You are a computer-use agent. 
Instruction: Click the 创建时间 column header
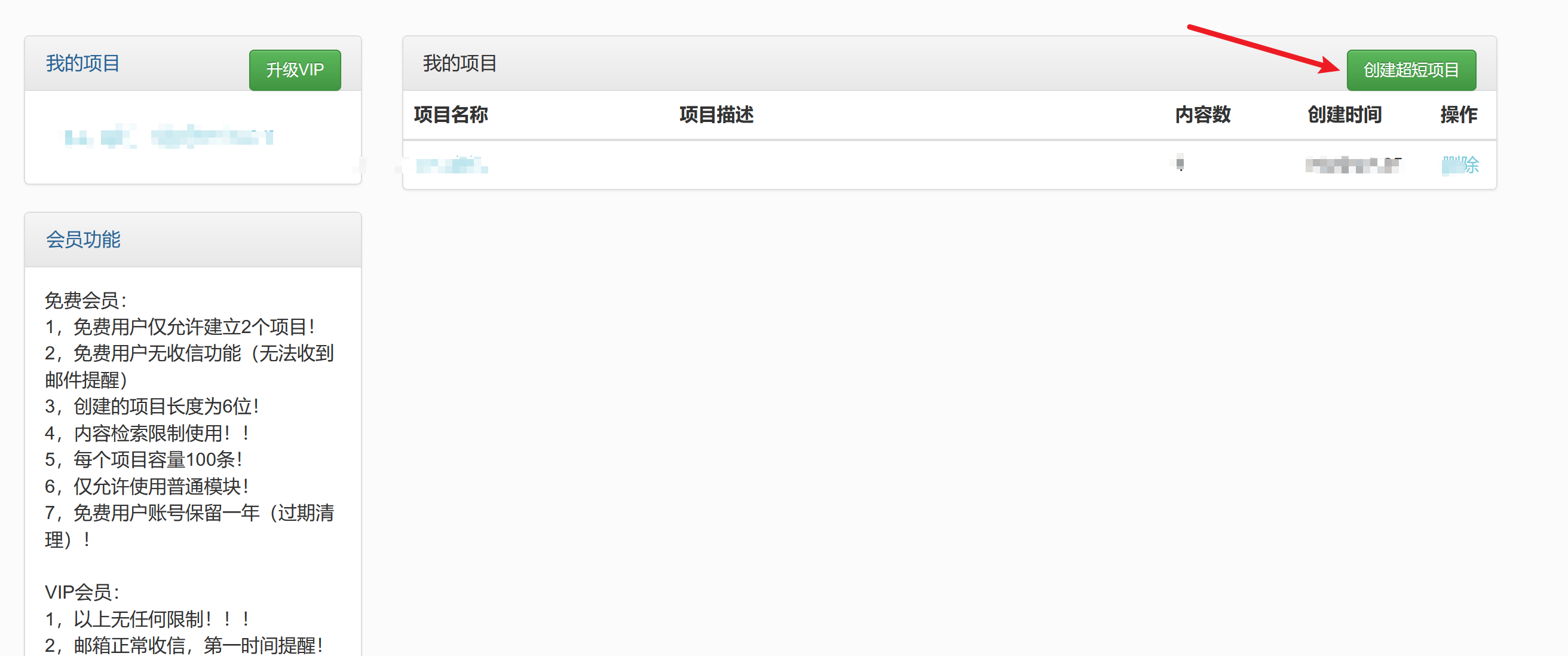tap(1344, 114)
